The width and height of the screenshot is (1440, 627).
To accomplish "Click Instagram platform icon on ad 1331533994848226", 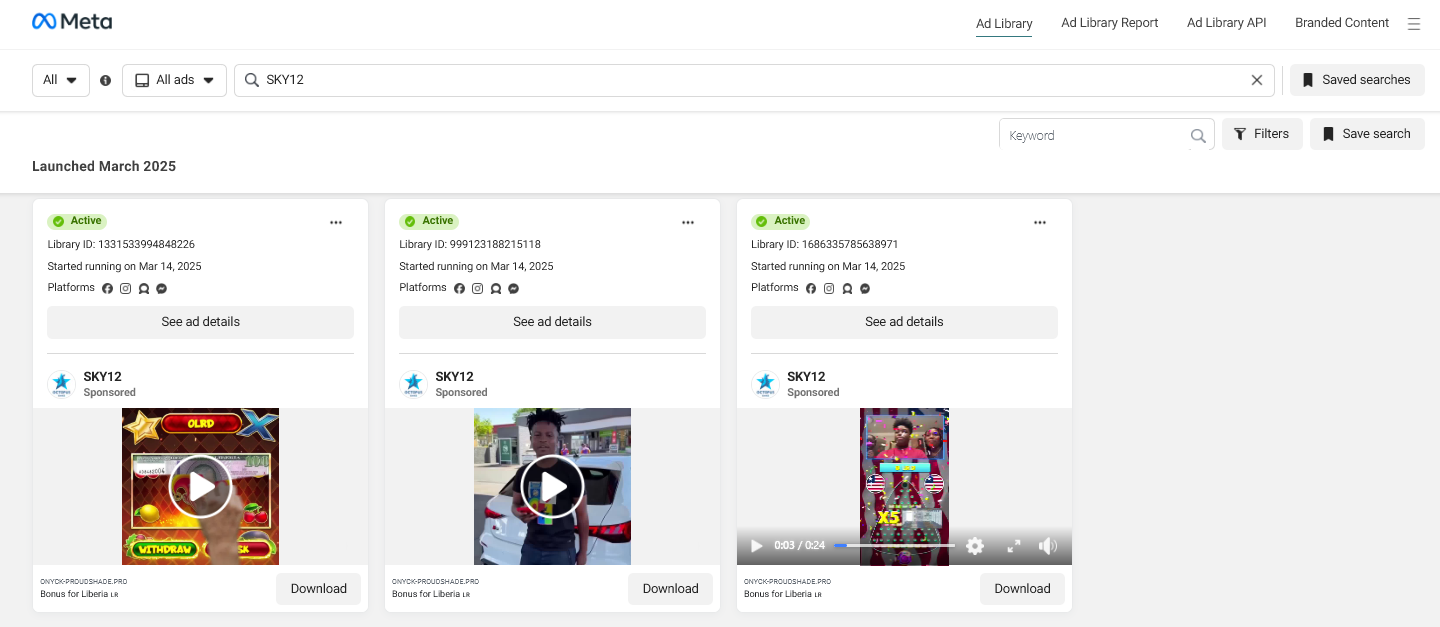I will click(126, 288).
